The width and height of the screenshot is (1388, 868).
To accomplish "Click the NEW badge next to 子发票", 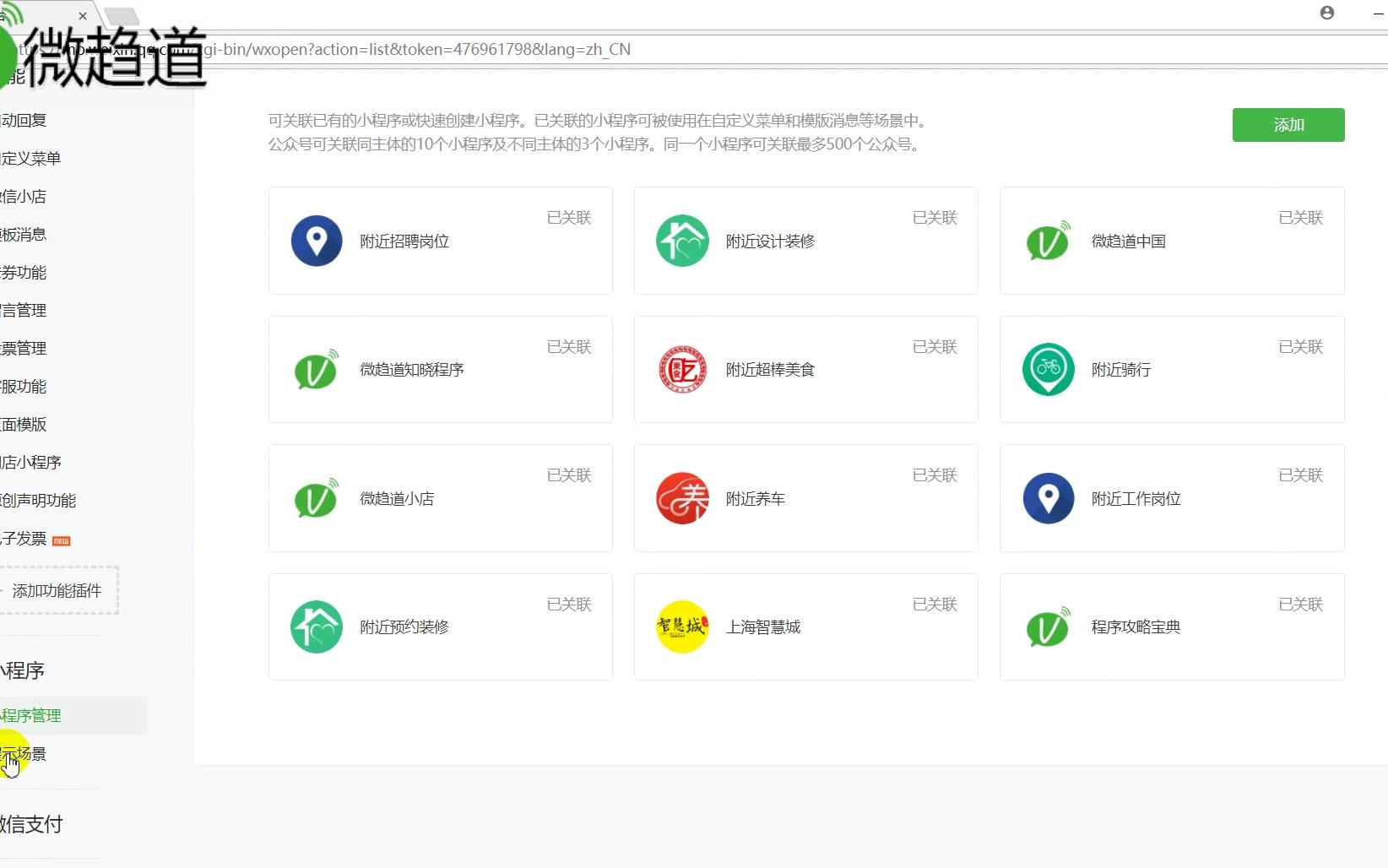I will 62,541.
